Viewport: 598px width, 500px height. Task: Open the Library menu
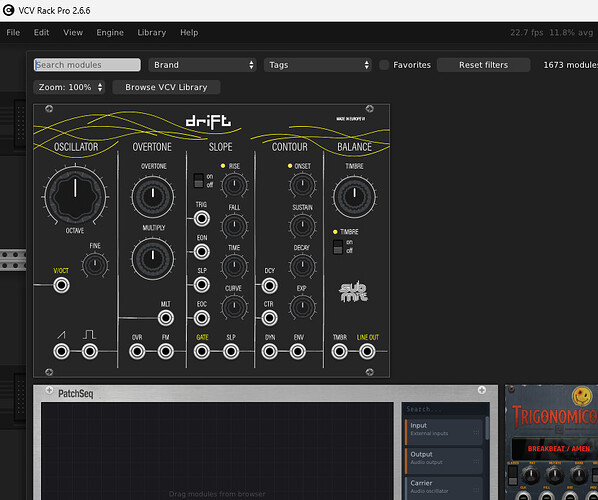(x=151, y=32)
